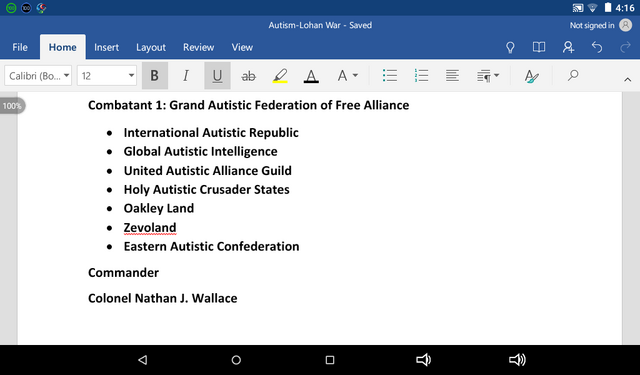The image size is (640, 375).
Task: Undo the last action
Action: (x=597, y=47)
